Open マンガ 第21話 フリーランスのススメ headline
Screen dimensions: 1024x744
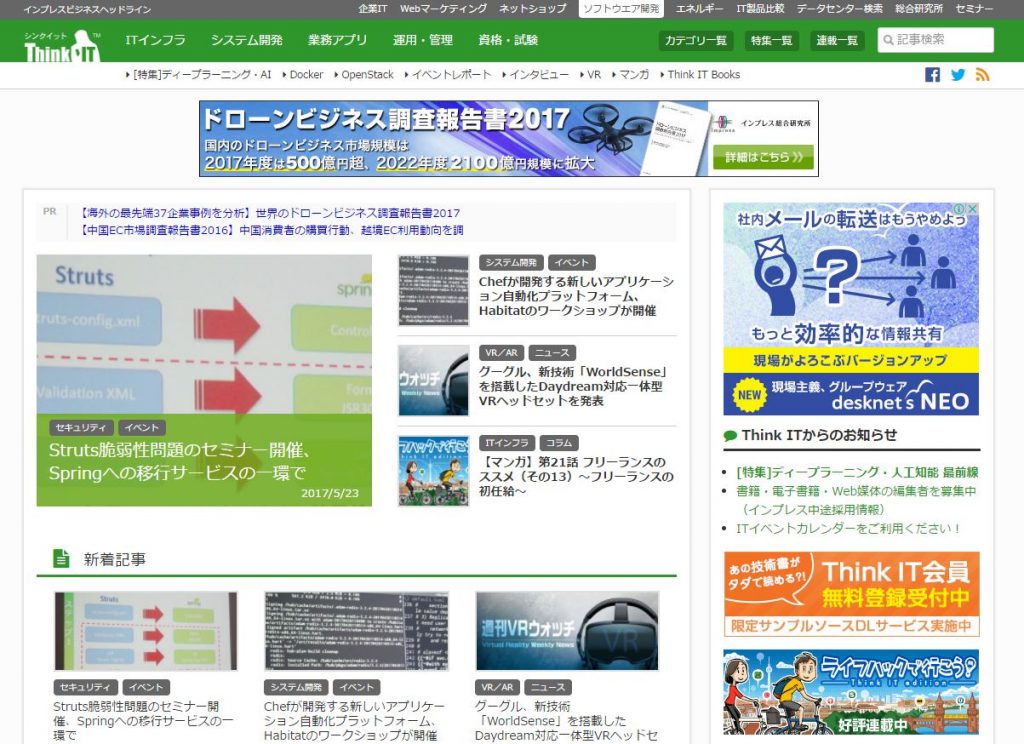click(576, 476)
